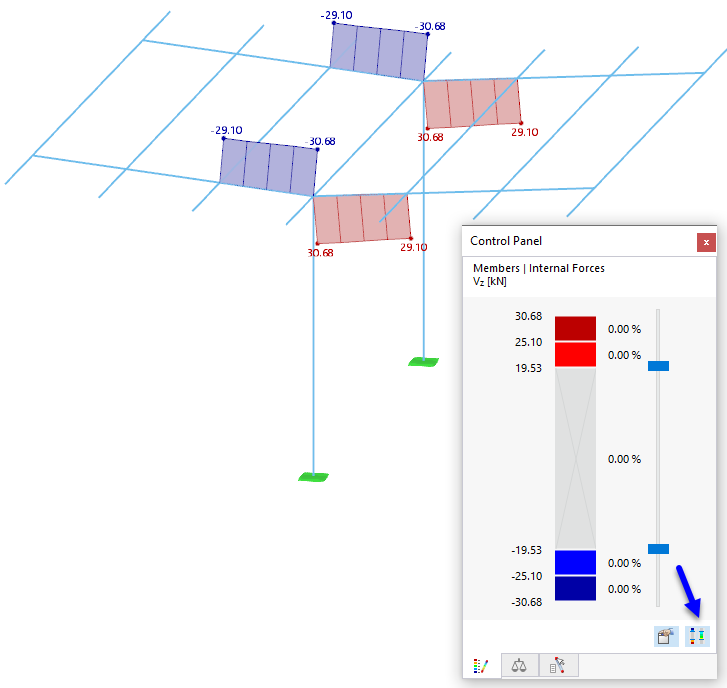Open the balance scale display factors tab

[519, 666]
